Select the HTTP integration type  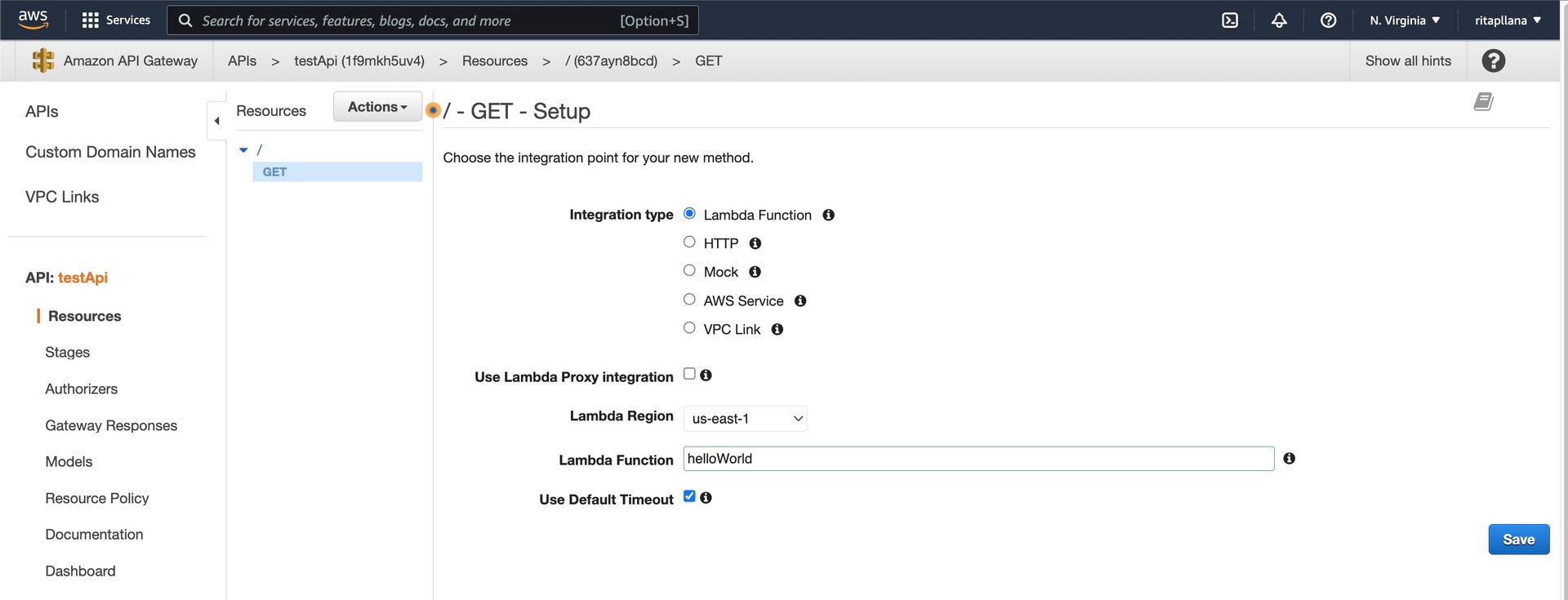[x=689, y=242]
